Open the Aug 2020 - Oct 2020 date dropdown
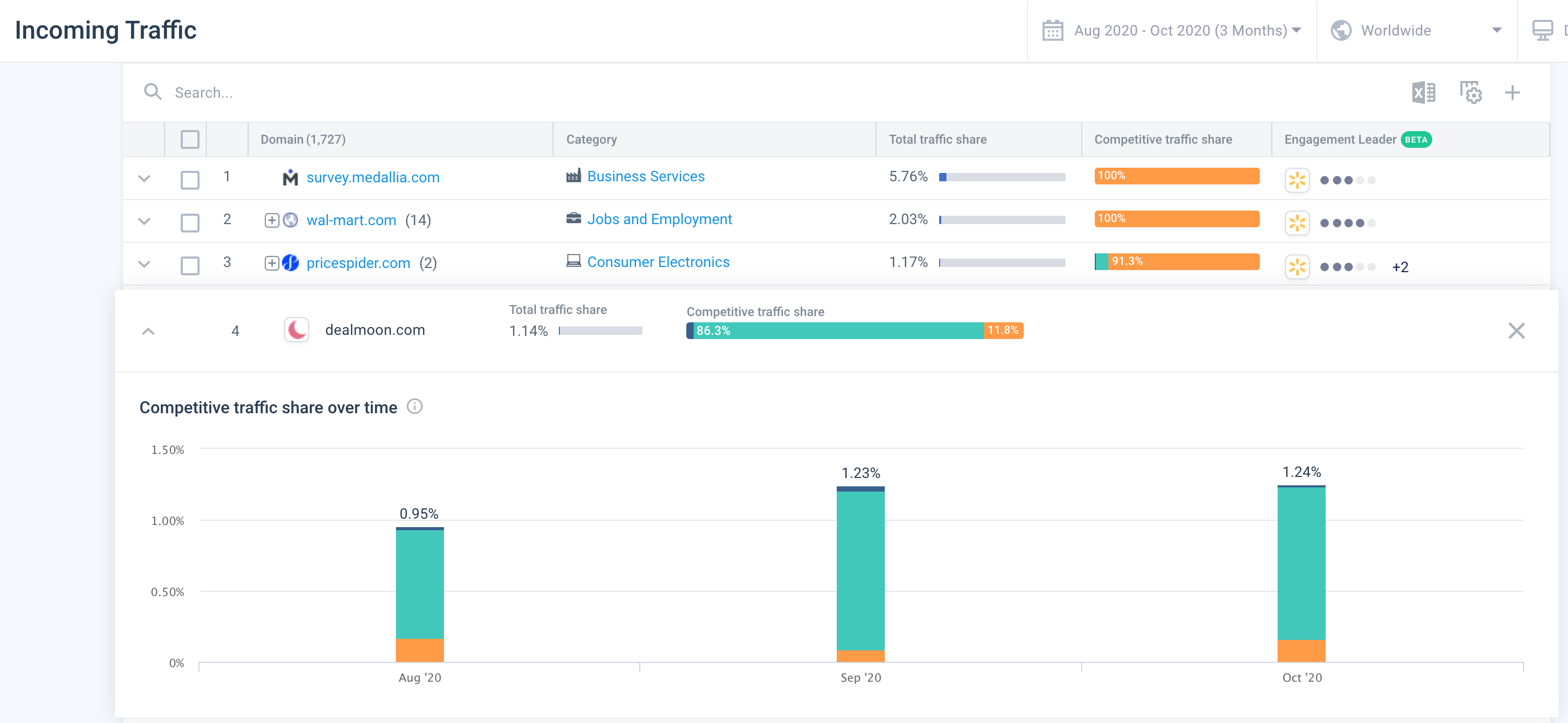Viewport: 1568px width, 723px height. [1172, 30]
